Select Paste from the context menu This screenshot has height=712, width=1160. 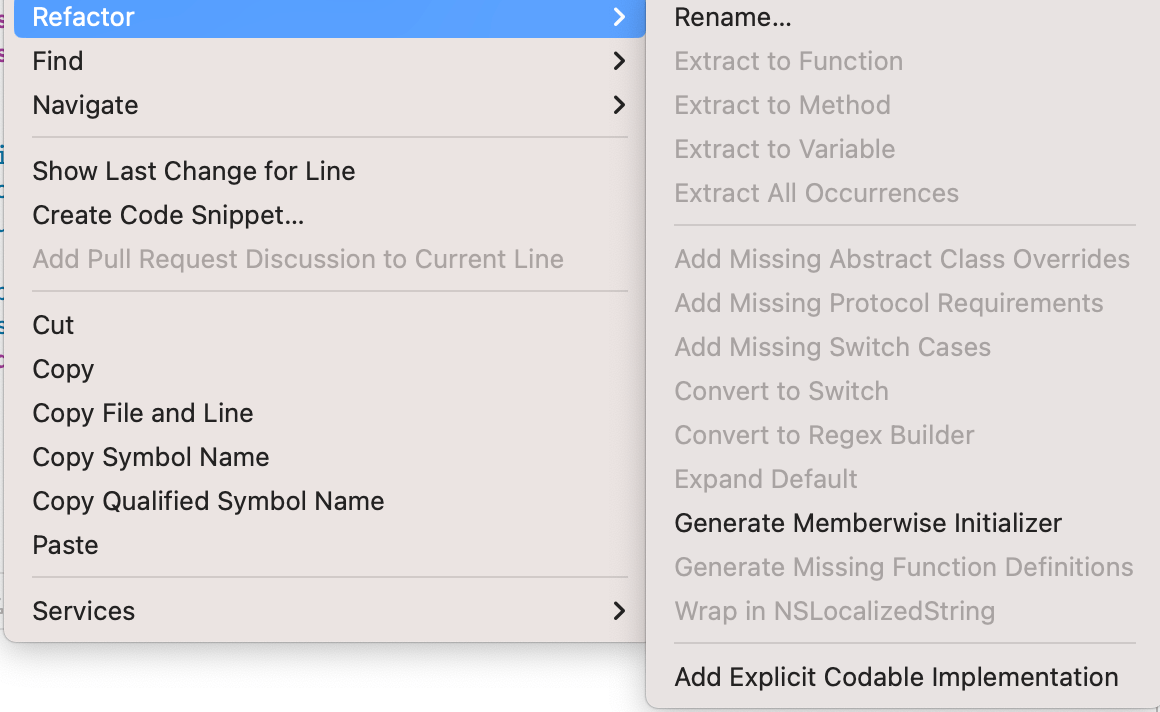click(x=66, y=545)
